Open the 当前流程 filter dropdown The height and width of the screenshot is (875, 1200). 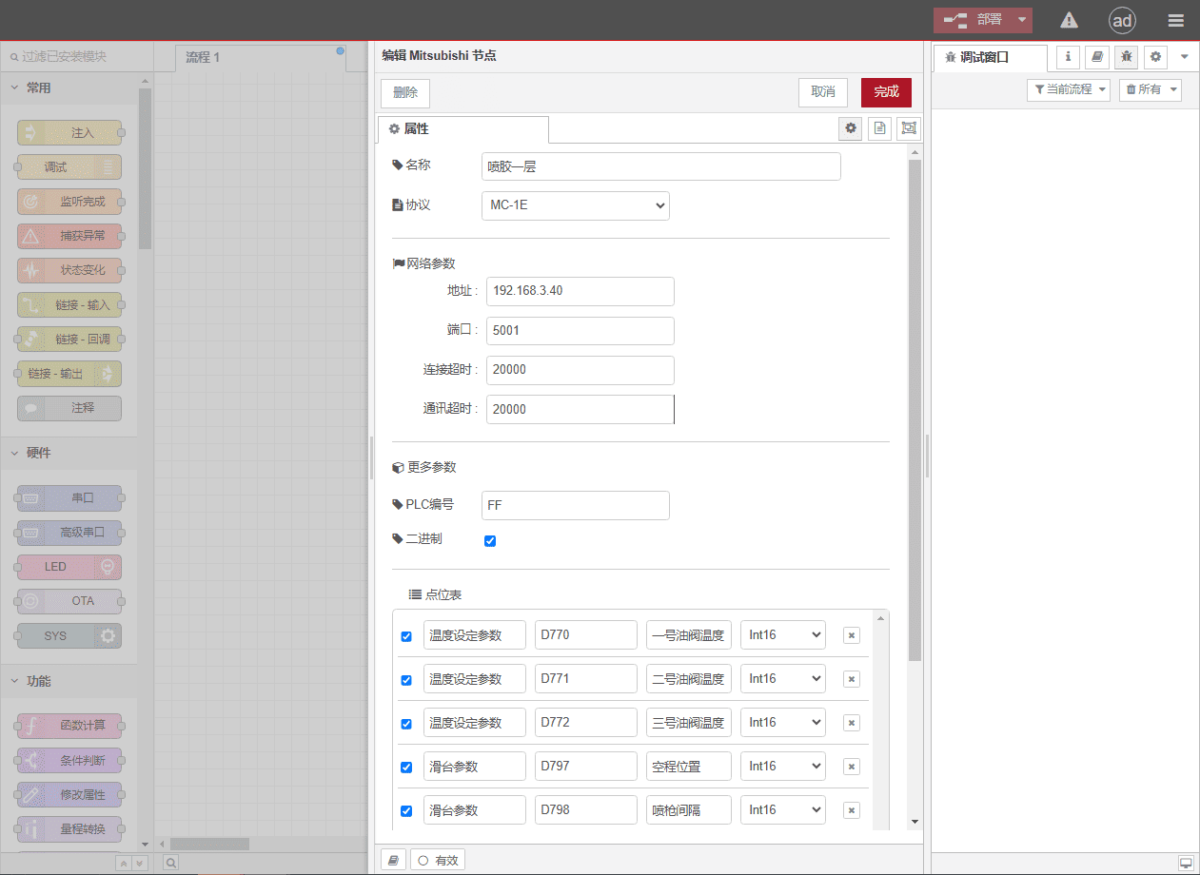(x=1068, y=89)
